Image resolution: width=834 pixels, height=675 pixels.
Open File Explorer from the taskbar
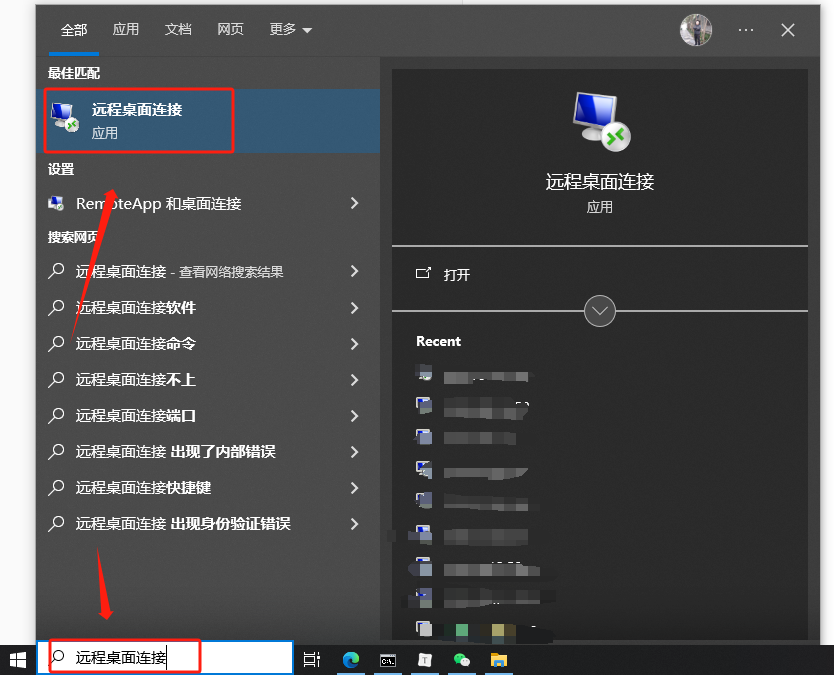coord(499,660)
